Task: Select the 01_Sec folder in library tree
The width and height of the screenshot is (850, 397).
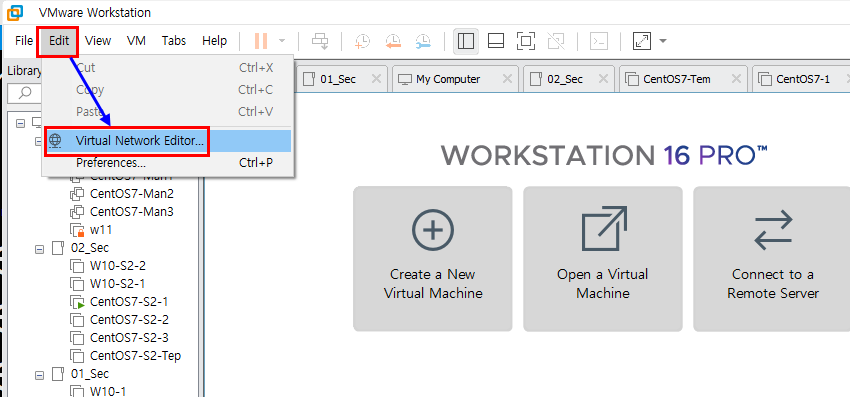Action: [x=89, y=374]
